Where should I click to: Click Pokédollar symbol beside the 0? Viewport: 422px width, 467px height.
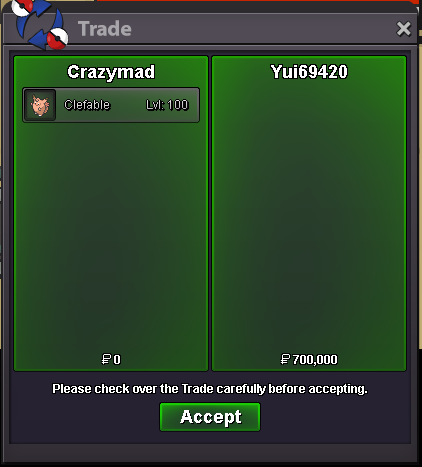(106, 359)
